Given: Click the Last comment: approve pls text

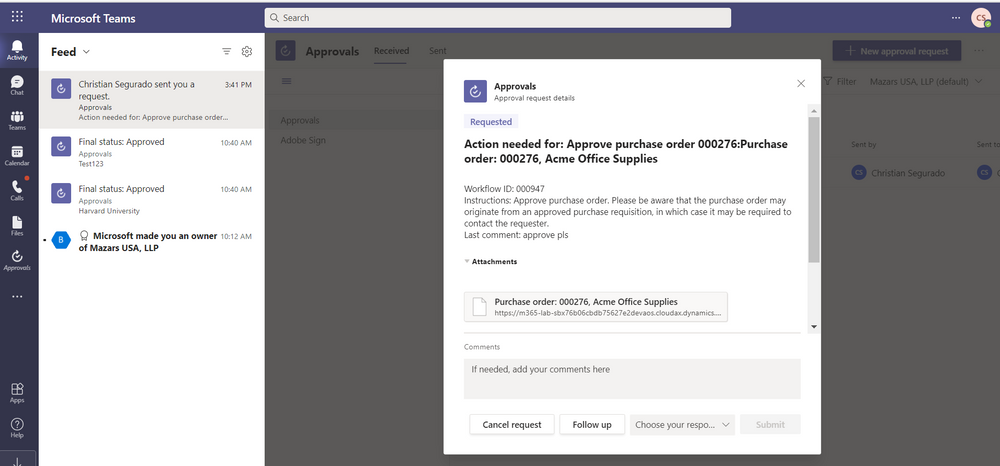Looking at the screenshot, I should pyautogui.click(x=516, y=235).
